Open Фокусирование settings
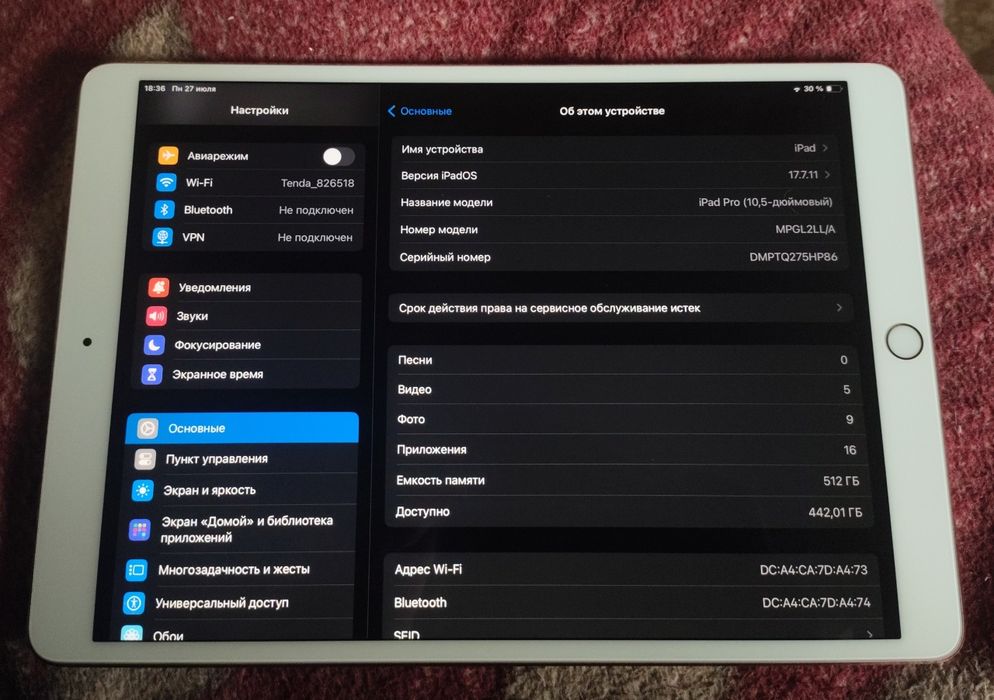Image resolution: width=994 pixels, height=700 pixels. point(248,345)
